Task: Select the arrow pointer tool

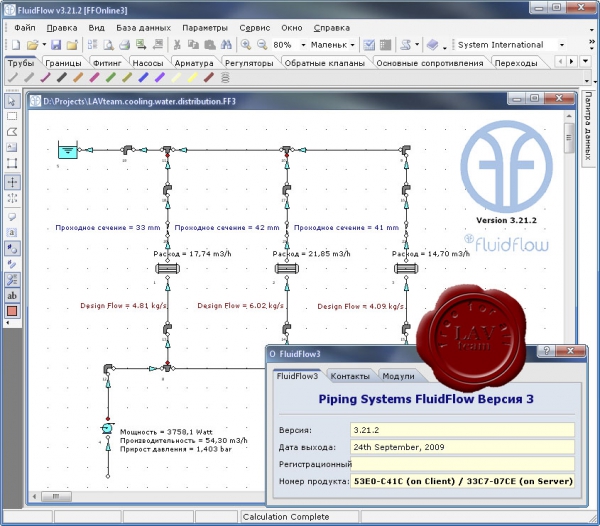Action: point(12,101)
